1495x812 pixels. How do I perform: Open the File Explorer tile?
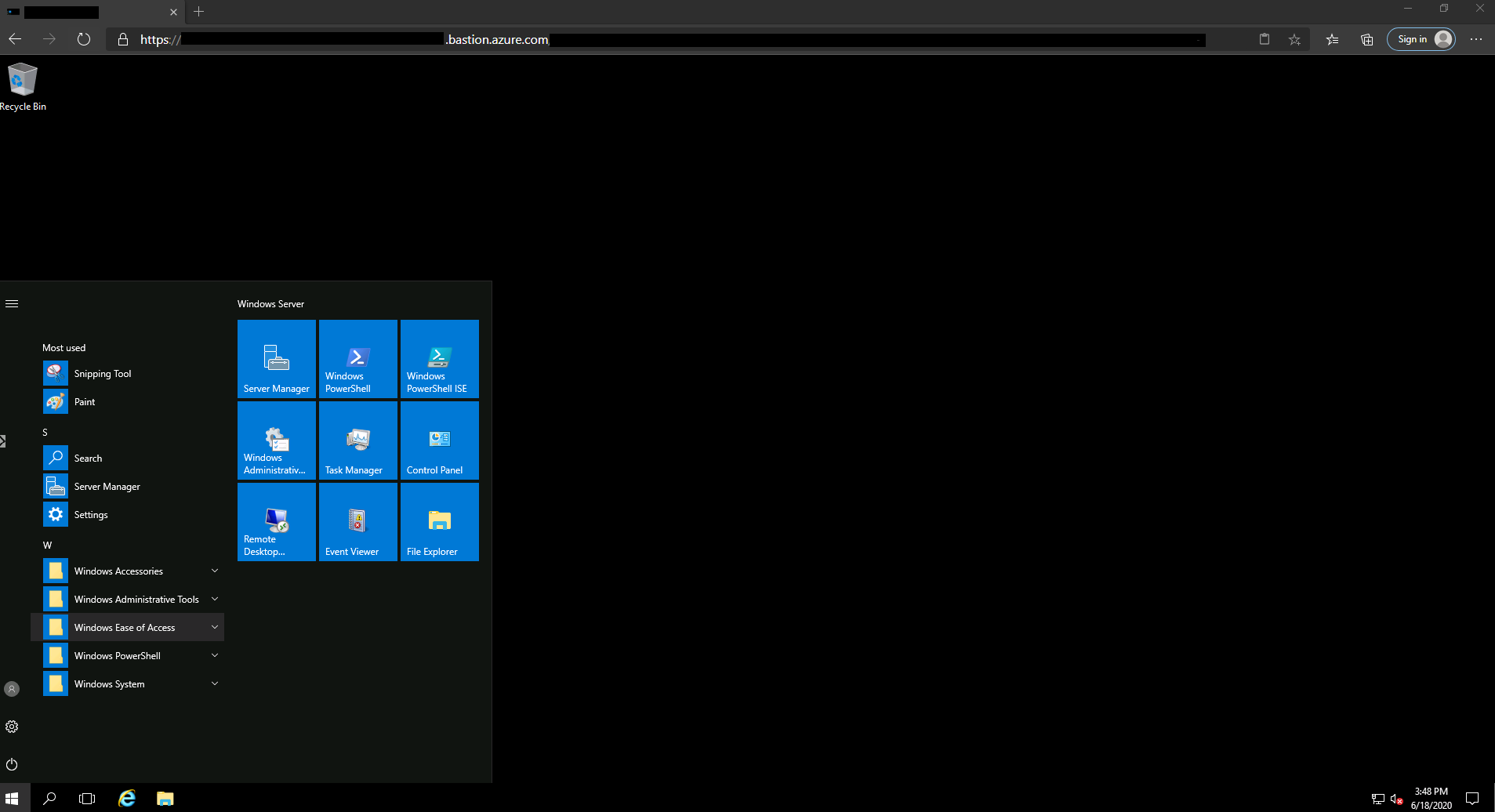click(x=440, y=522)
